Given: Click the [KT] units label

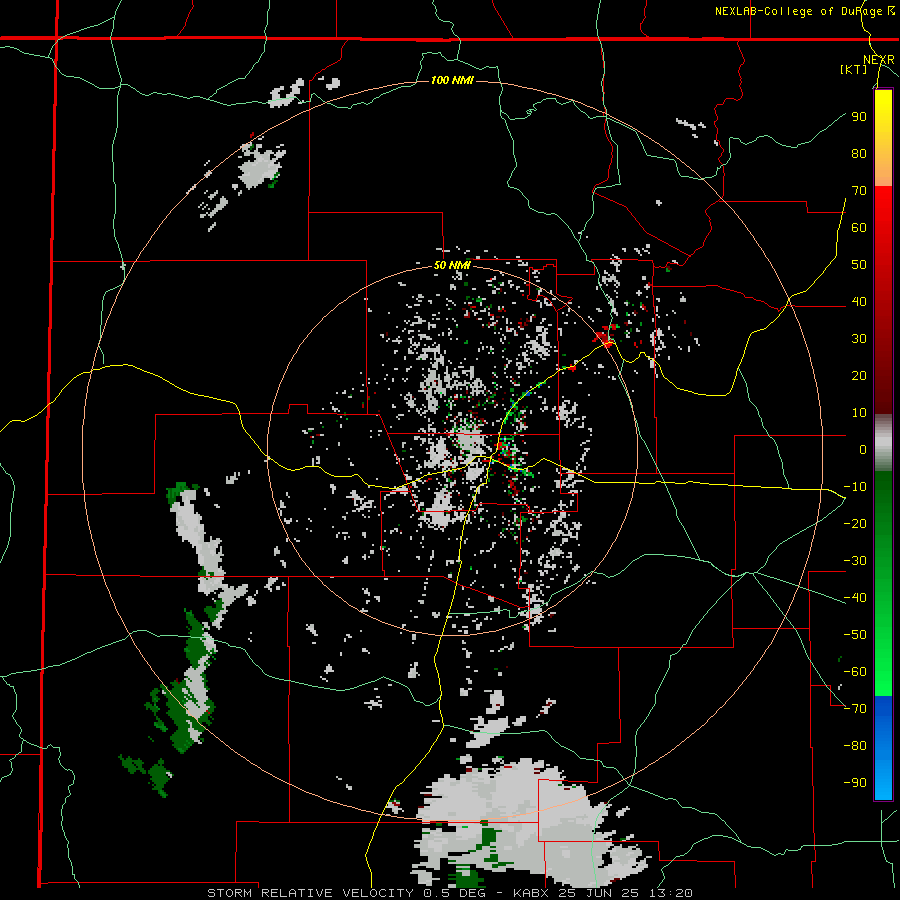Looking at the screenshot, I should pos(853,69).
